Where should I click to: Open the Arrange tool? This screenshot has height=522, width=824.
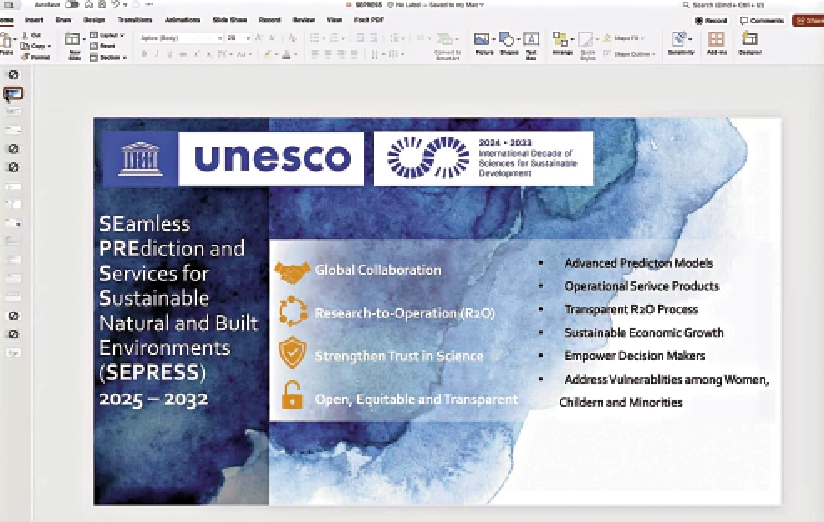562,41
